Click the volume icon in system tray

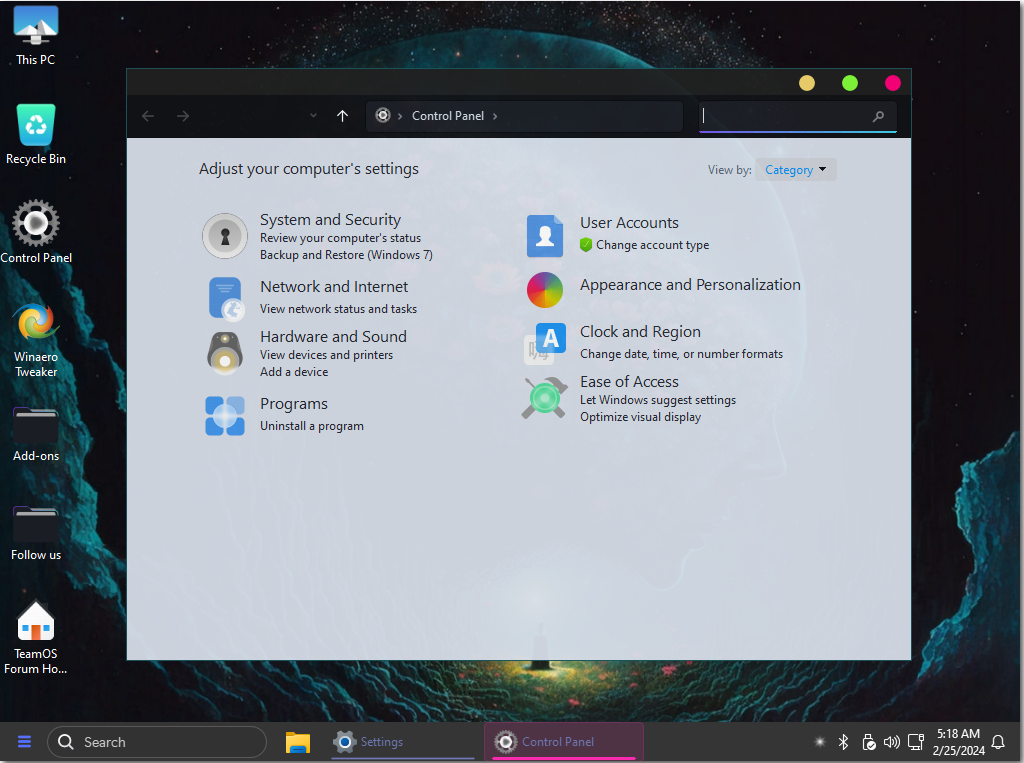[892, 742]
